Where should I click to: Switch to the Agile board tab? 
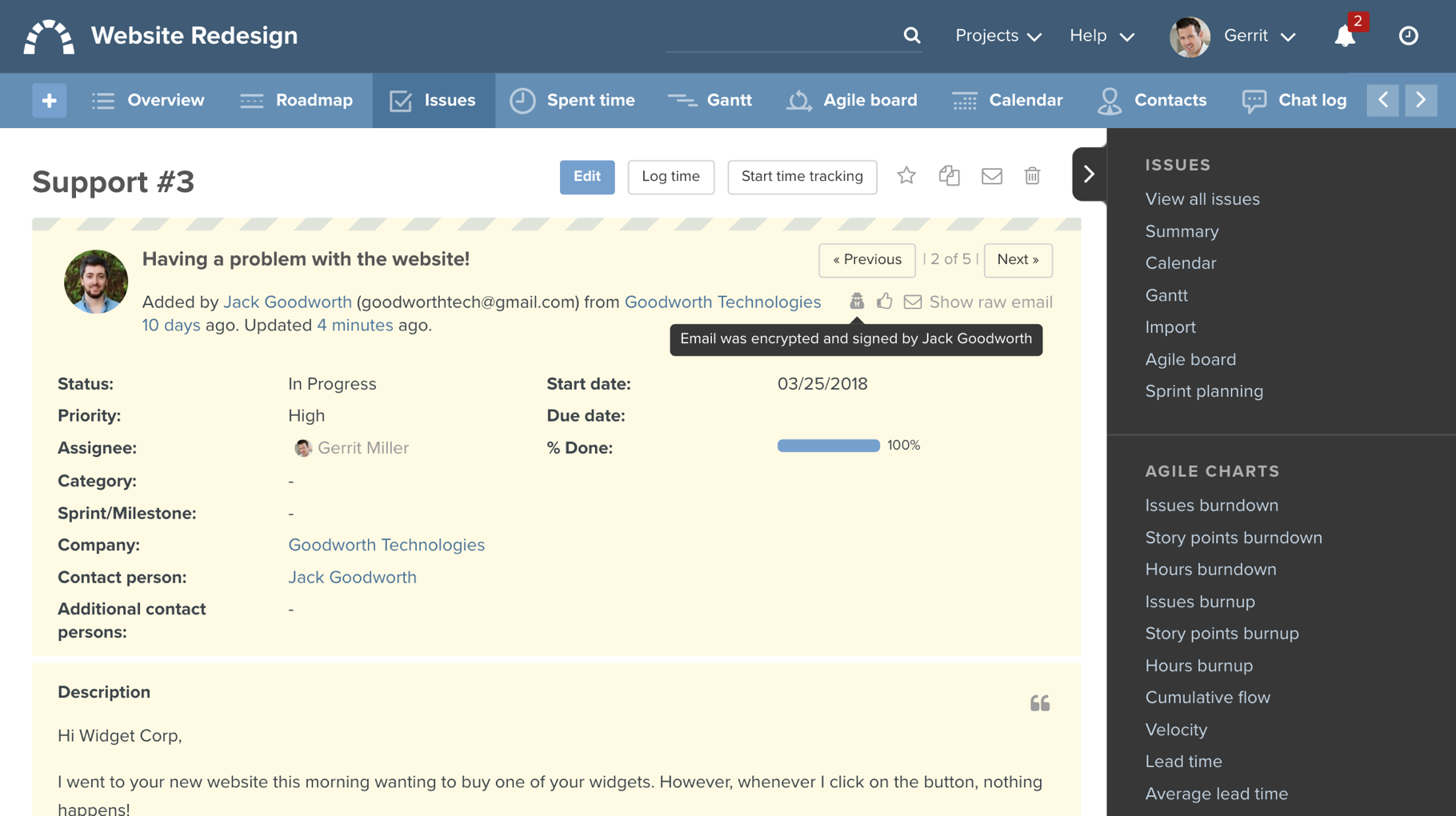[852, 101]
